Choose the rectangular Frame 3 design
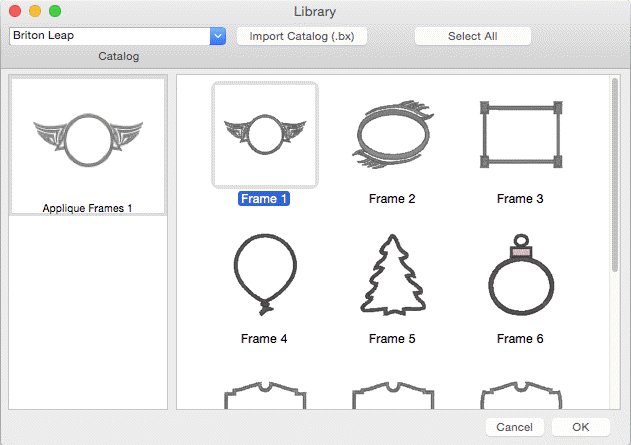The image size is (631, 445). 519,134
